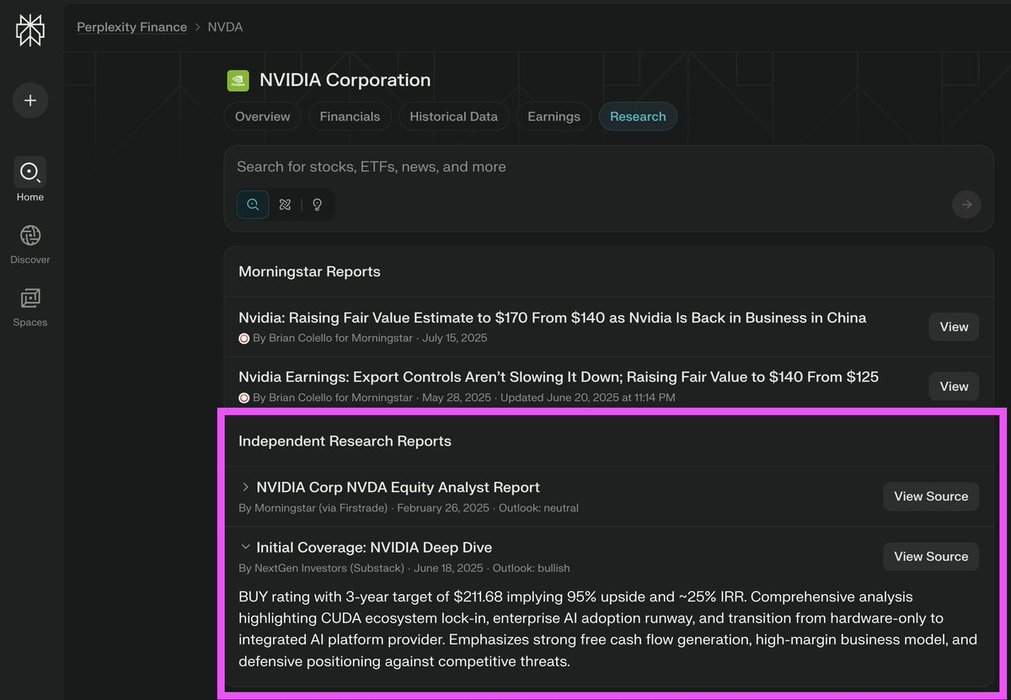Image resolution: width=1011 pixels, height=700 pixels.
Task: Go to Home in the sidebar
Action: (30, 179)
